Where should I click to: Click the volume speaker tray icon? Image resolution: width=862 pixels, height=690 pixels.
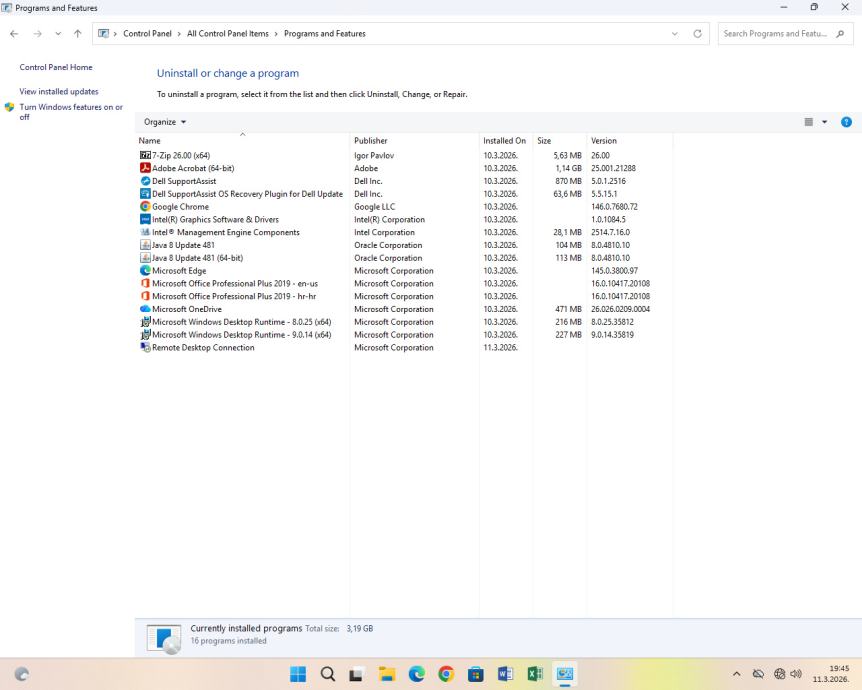[795, 674]
